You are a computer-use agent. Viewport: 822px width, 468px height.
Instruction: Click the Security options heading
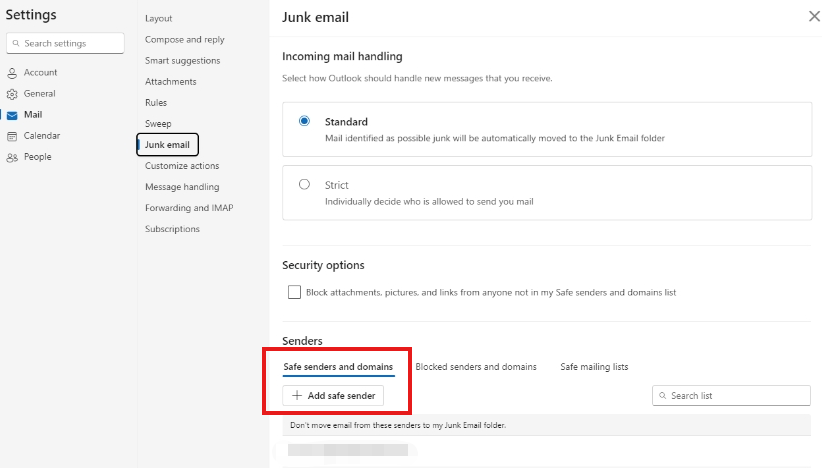click(323, 265)
